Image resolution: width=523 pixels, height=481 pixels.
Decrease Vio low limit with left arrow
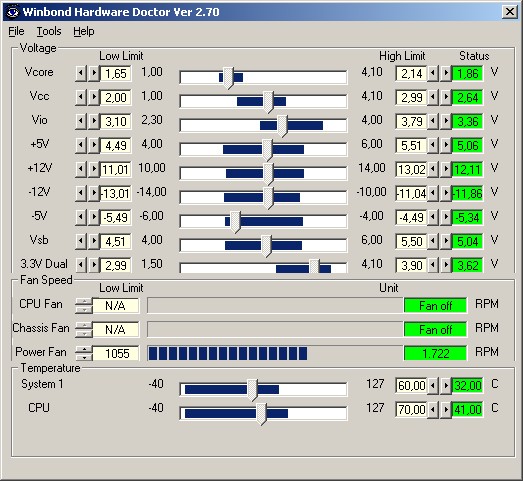(x=81, y=121)
